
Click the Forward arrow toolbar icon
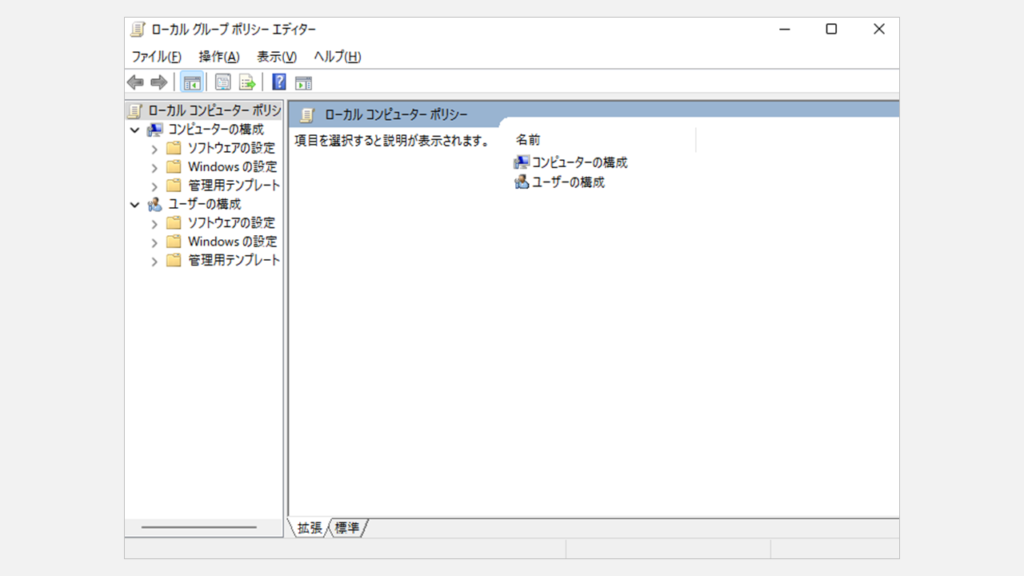[x=158, y=82]
